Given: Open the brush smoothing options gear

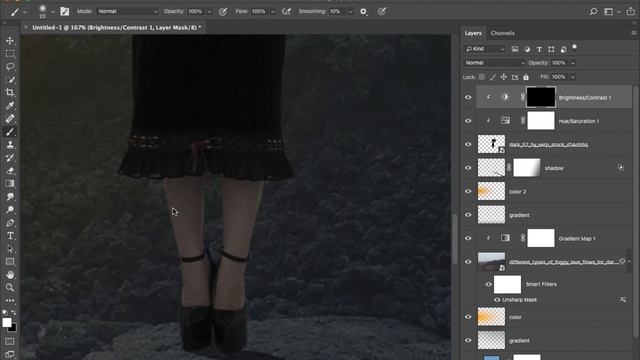Looking at the screenshot, I should tap(363, 11).
